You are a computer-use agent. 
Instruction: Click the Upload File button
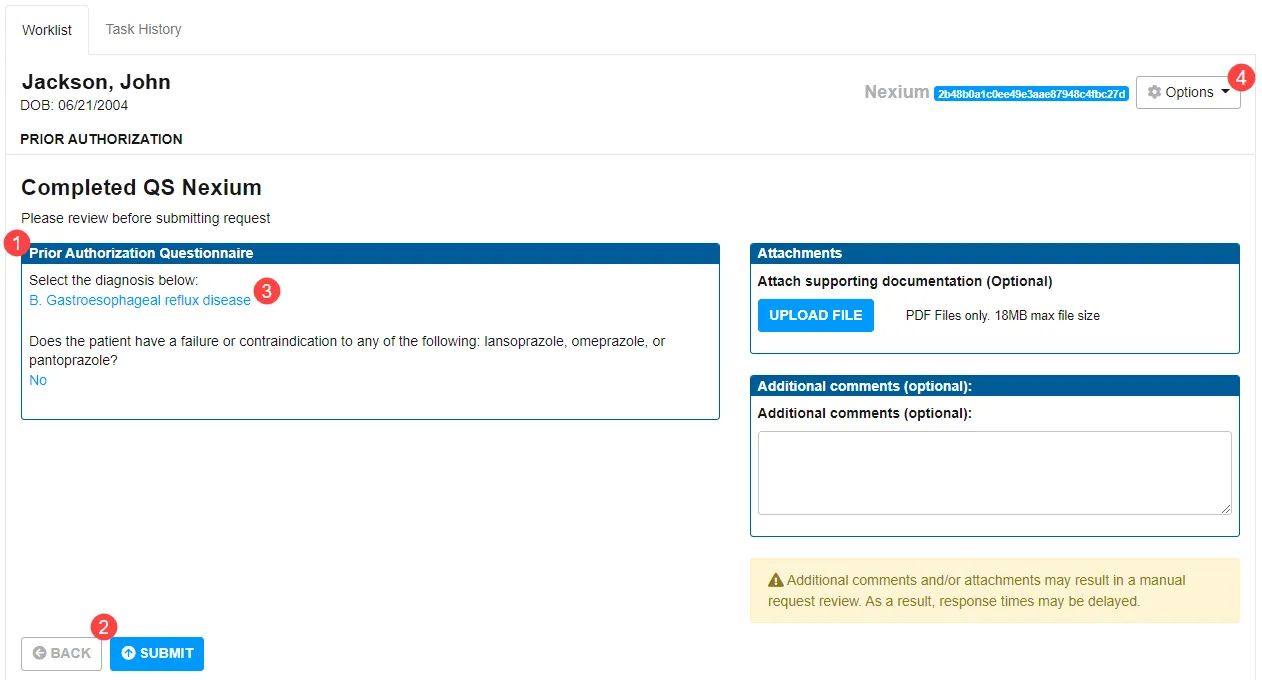[x=815, y=315]
